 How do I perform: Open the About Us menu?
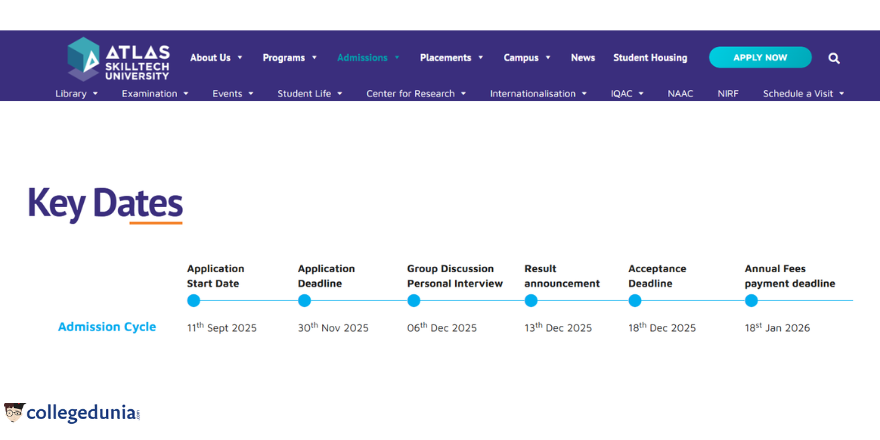[x=210, y=57]
